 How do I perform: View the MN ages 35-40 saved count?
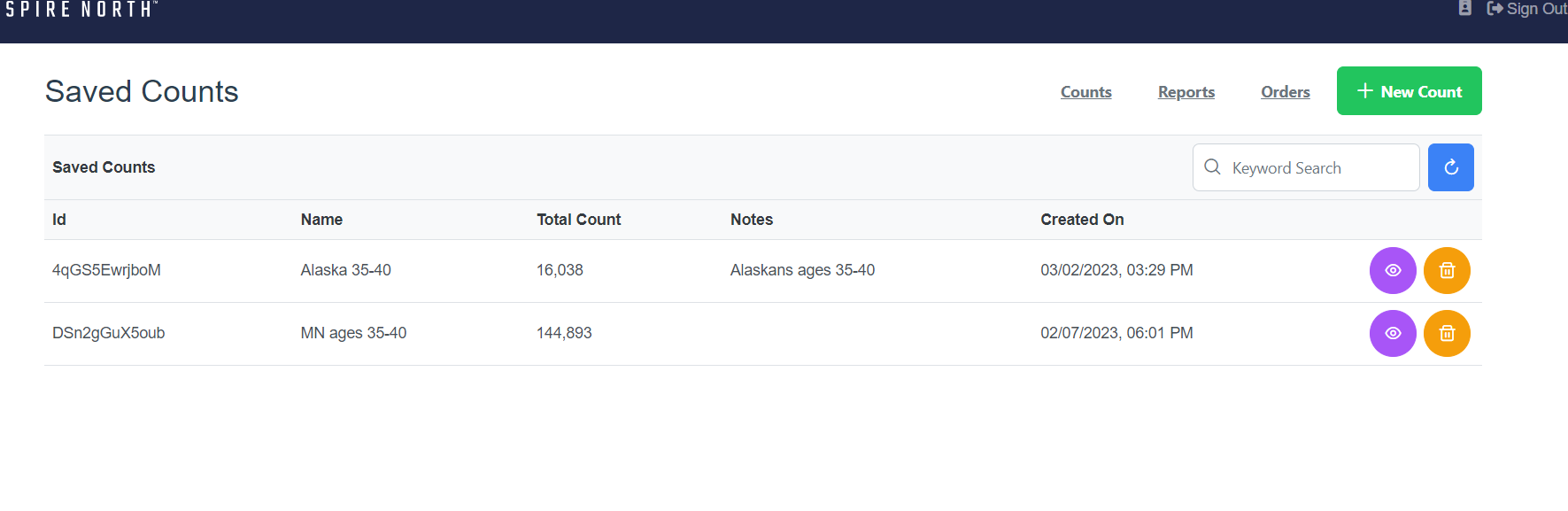click(1393, 333)
